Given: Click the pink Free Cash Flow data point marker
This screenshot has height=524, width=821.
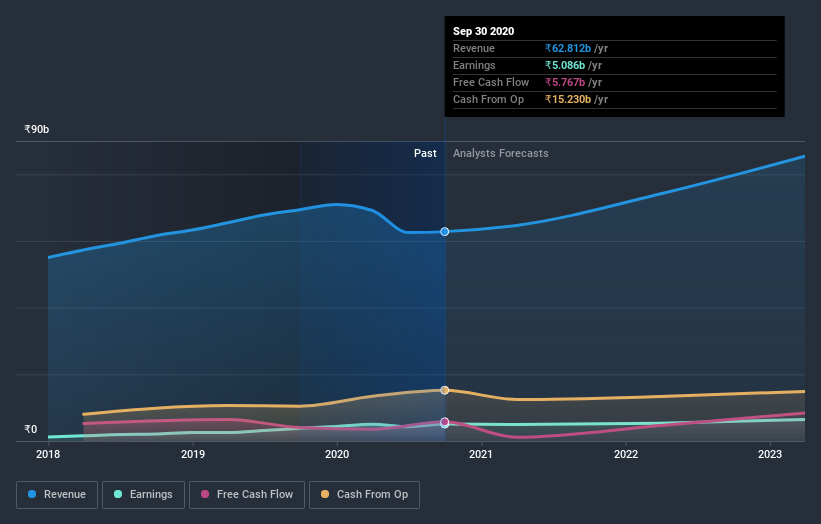Looking at the screenshot, I should pos(445,421).
